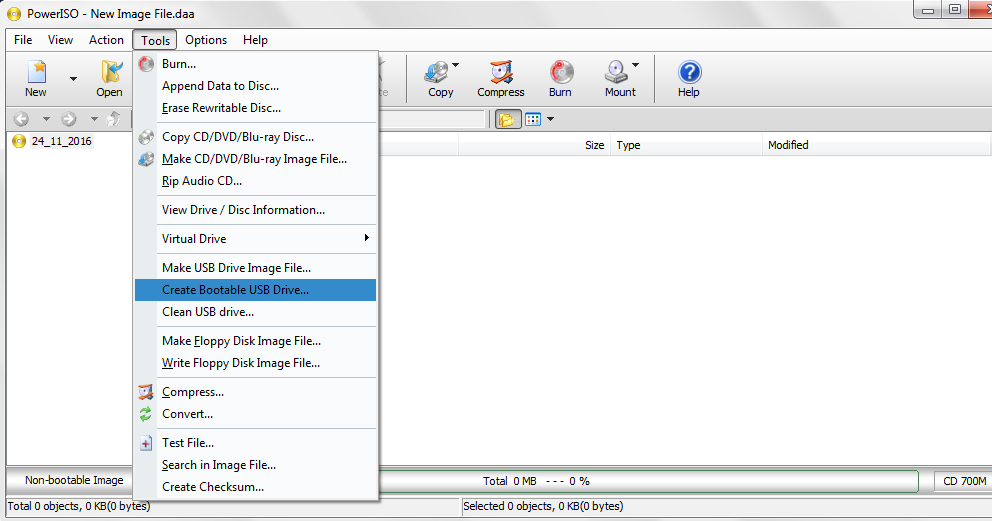Click the PowerISO title bar icon

point(13,13)
